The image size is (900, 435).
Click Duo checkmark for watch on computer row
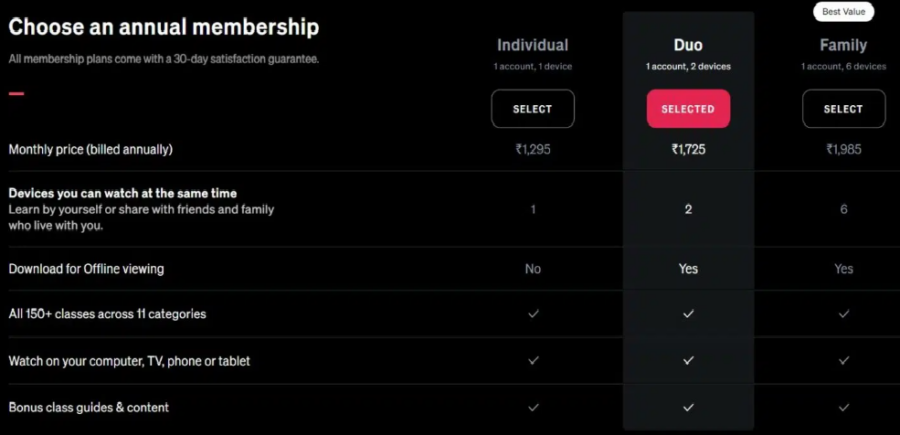pos(688,361)
